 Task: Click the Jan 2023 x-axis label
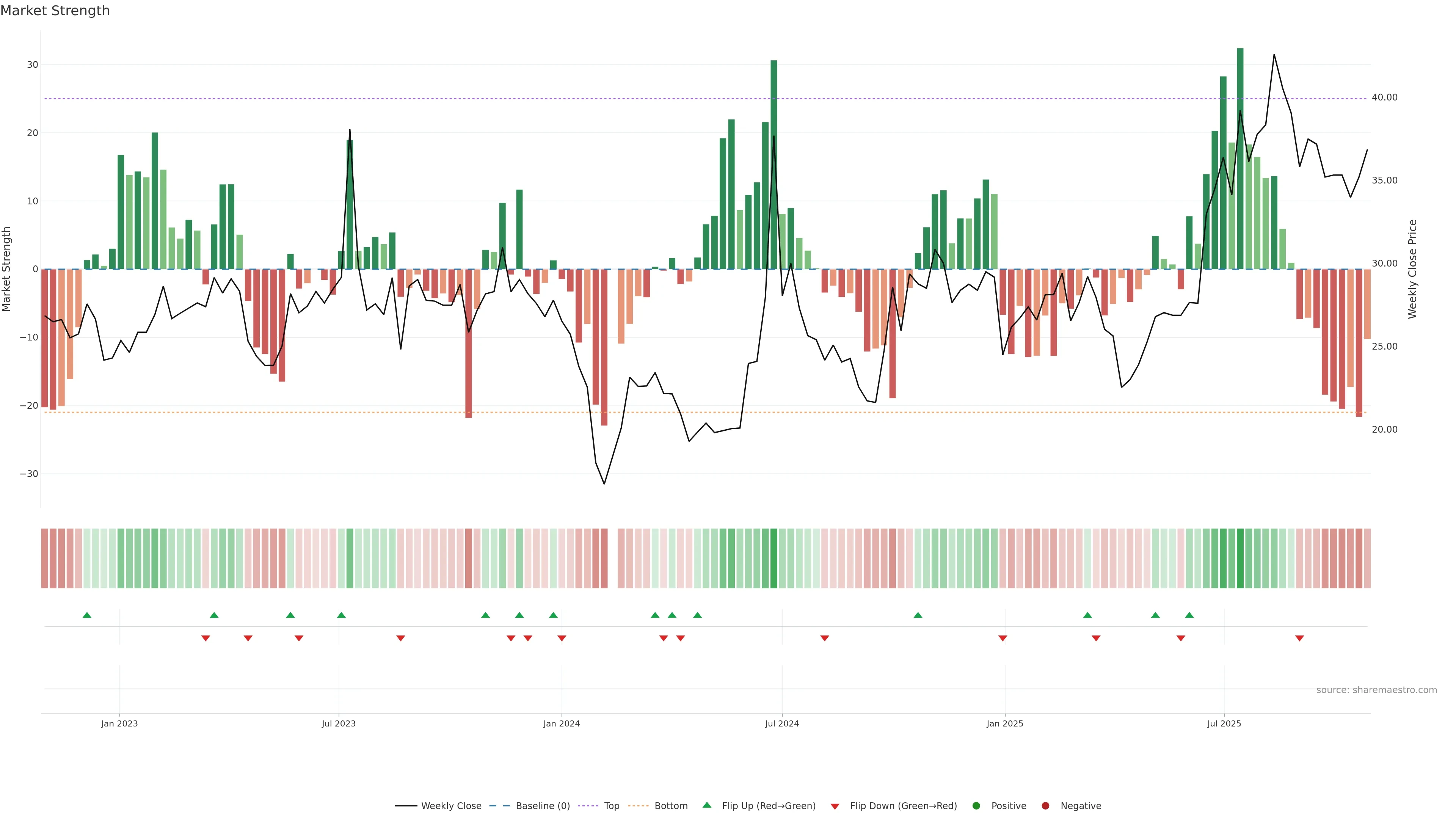click(119, 723)
